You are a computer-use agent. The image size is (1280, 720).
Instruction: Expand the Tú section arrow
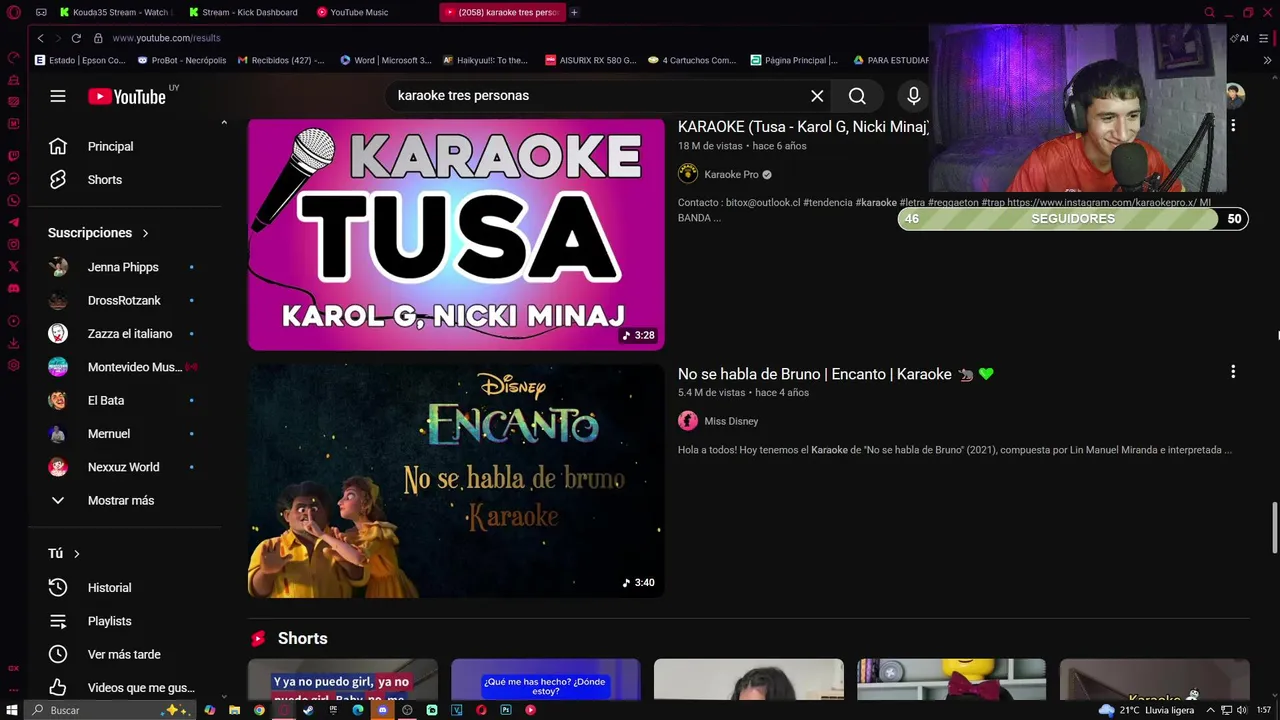pyautogui.click(x=76, y=554)
